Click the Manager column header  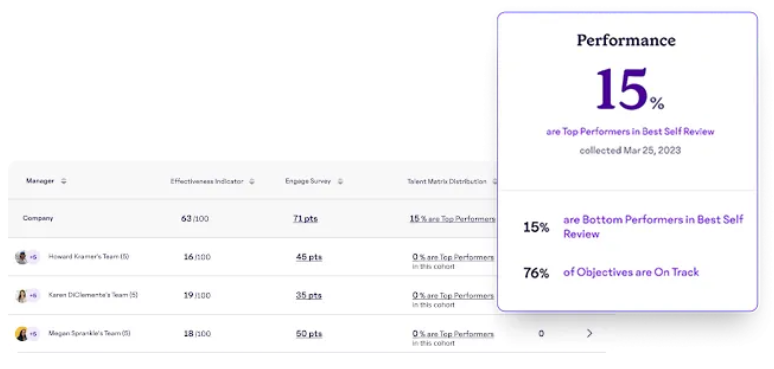pos(40,181)
